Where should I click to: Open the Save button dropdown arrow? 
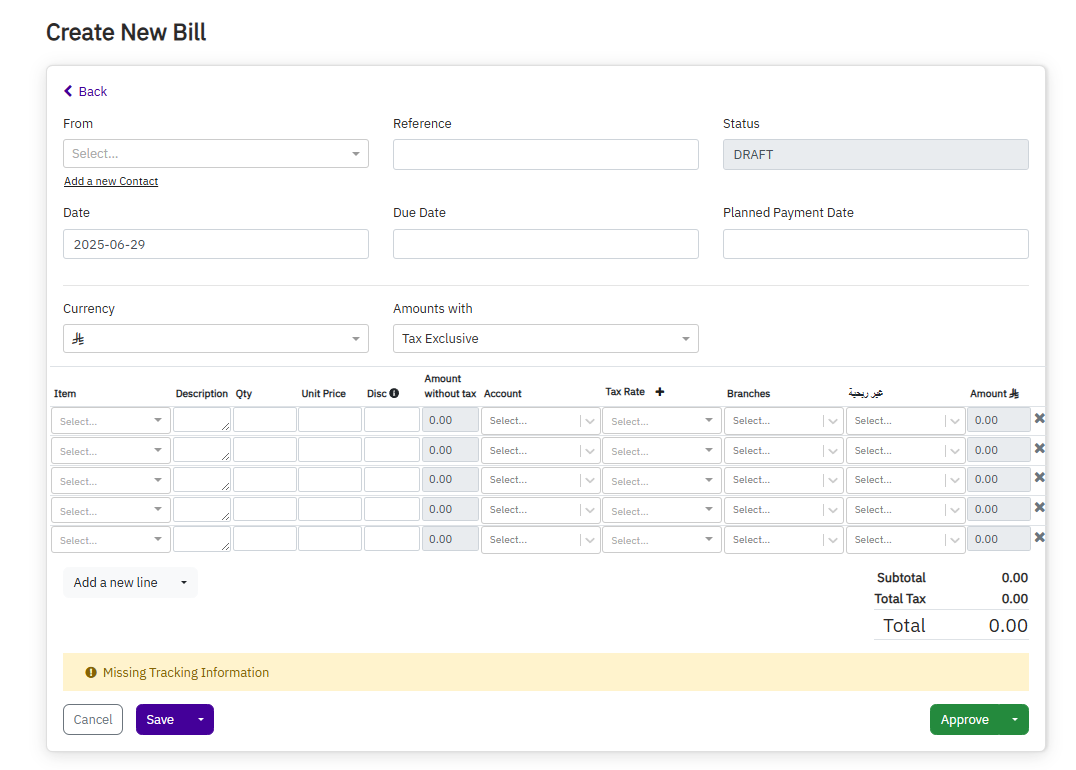click(x=200, y=720)
